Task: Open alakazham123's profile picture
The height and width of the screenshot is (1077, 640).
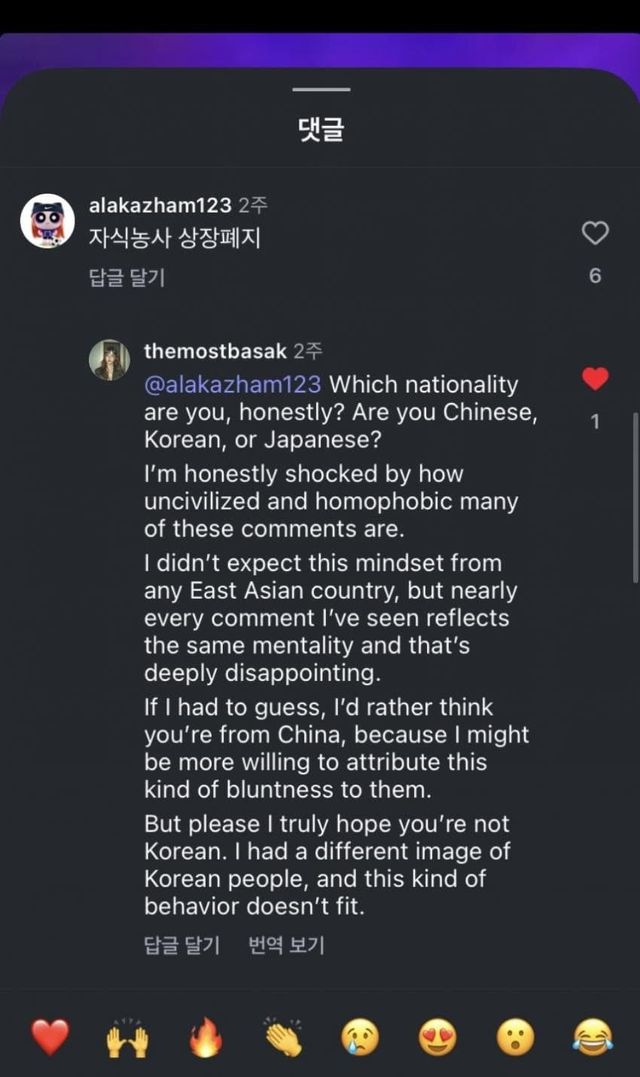Action: 48,221
